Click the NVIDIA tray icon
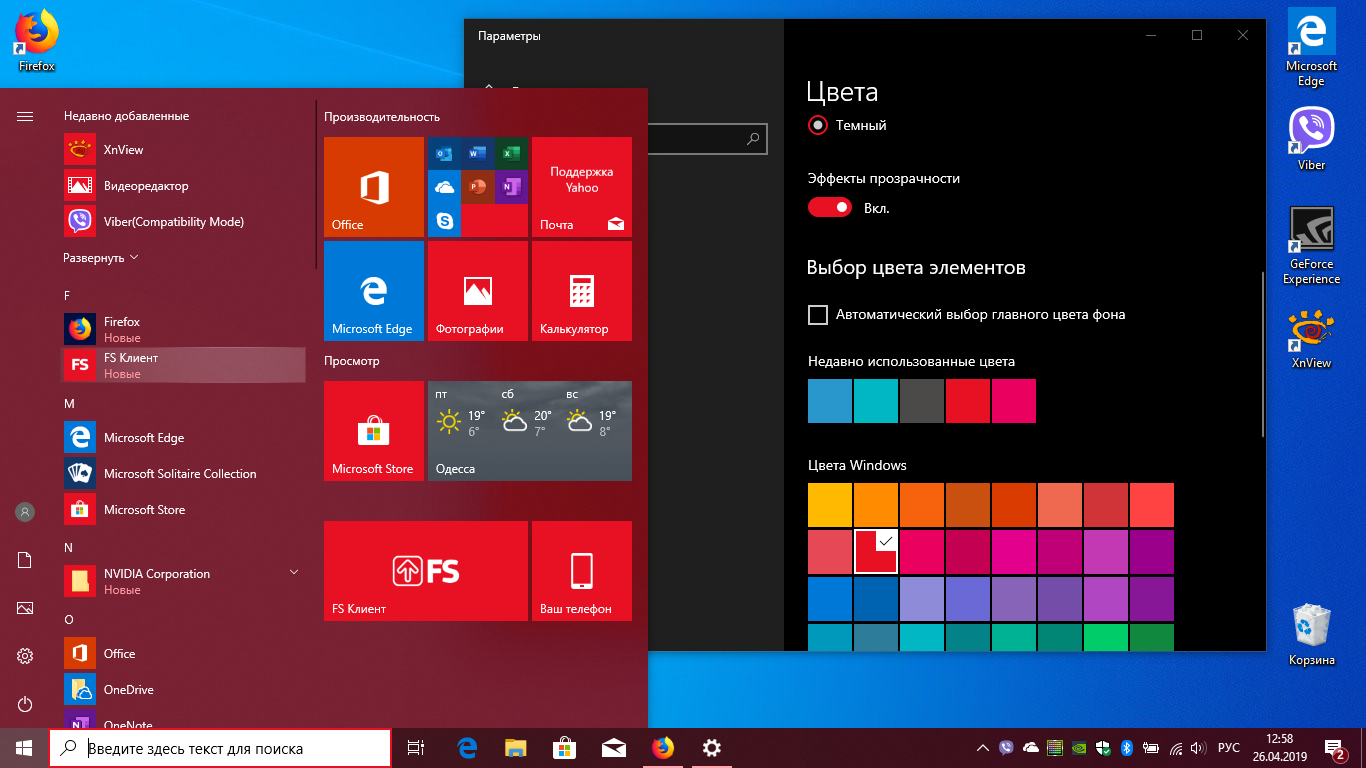 pyautogui.click(x=1079, y=748)
